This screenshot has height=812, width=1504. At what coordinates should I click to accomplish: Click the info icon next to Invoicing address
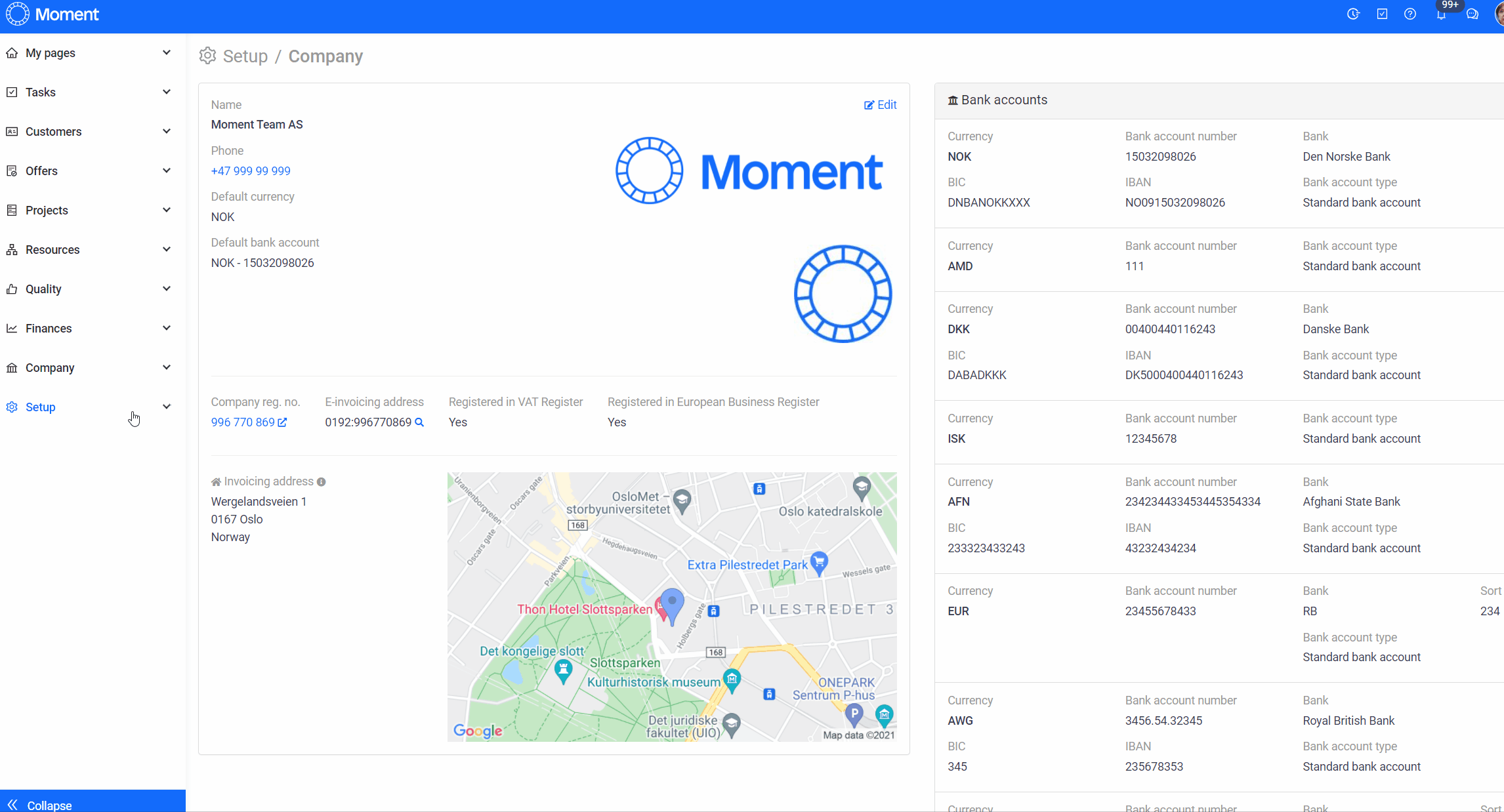click(x=321, y=482)
